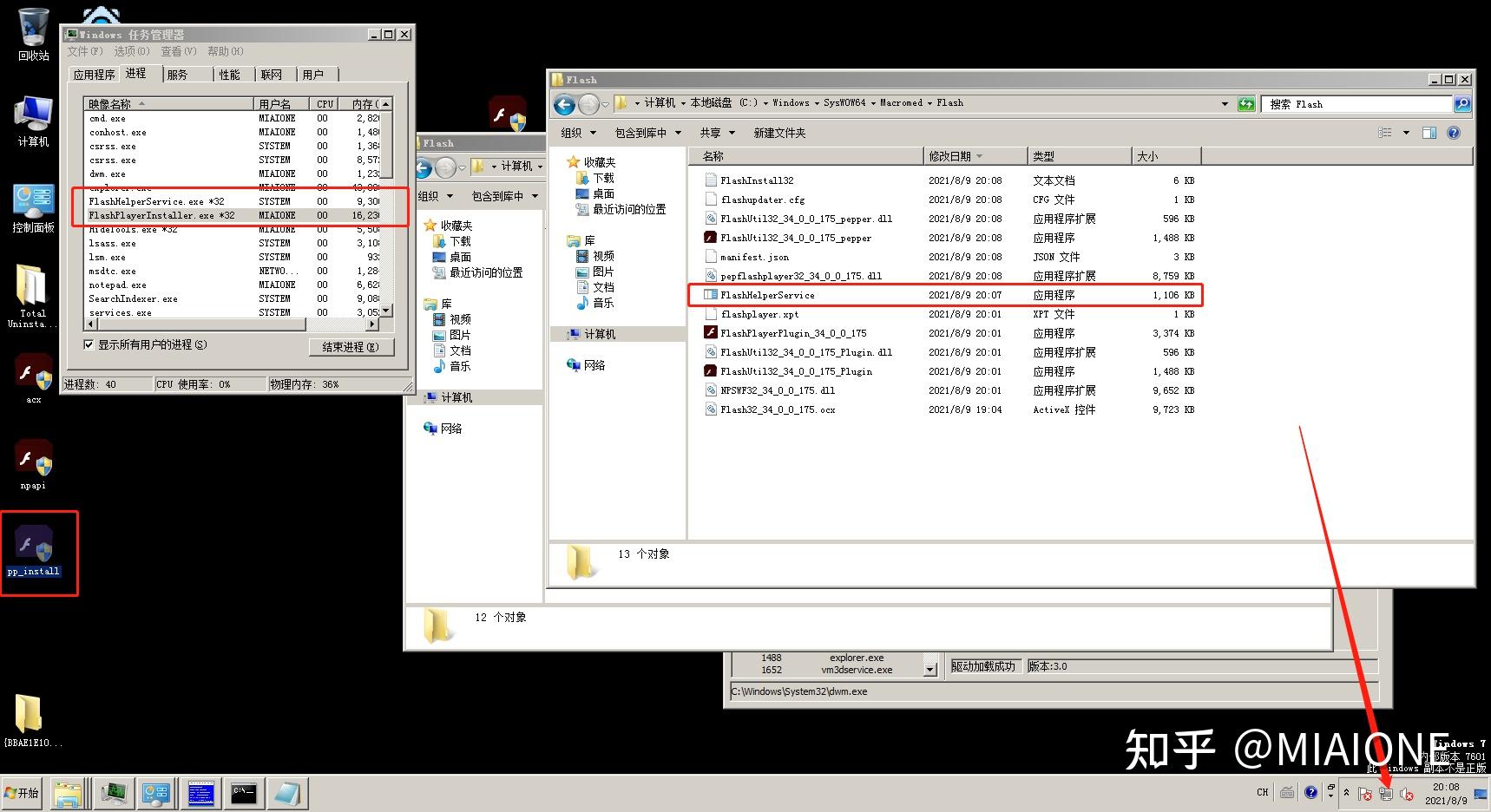Open the Control Panel taskbar button
Image resolution: width=1491 pixels, height=812 pixels.
click(156, 793)
